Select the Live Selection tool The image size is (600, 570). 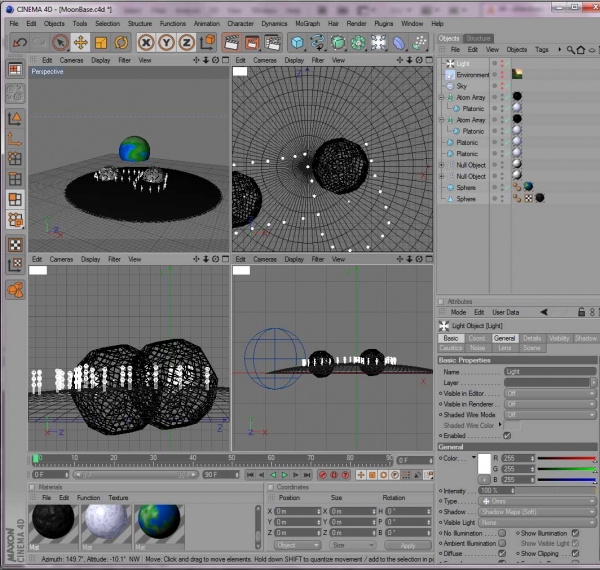pyautogui.click(x=60, y=42)
